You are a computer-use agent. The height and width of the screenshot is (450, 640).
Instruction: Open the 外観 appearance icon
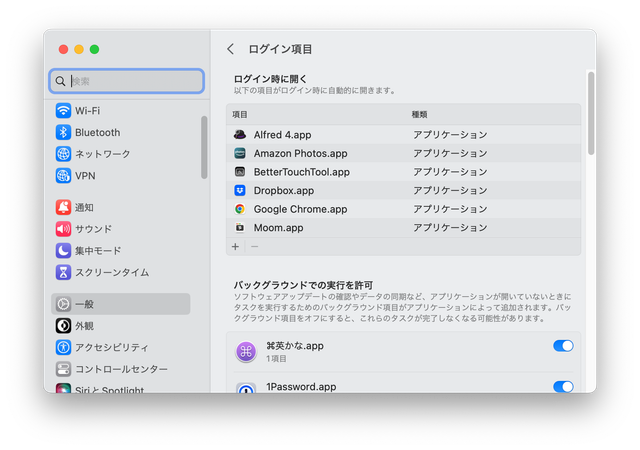click(63, 326)
